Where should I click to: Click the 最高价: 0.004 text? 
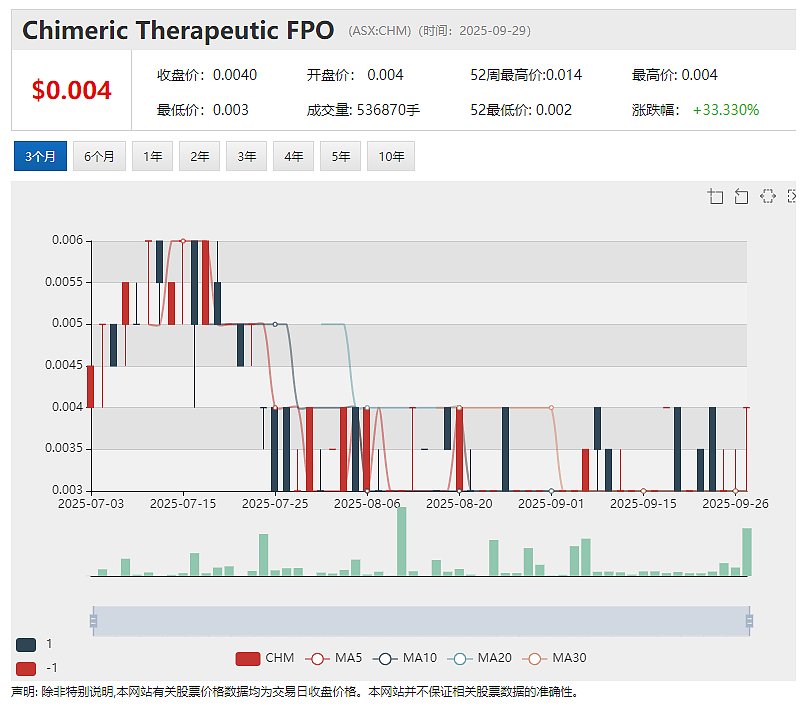[675, 75]
